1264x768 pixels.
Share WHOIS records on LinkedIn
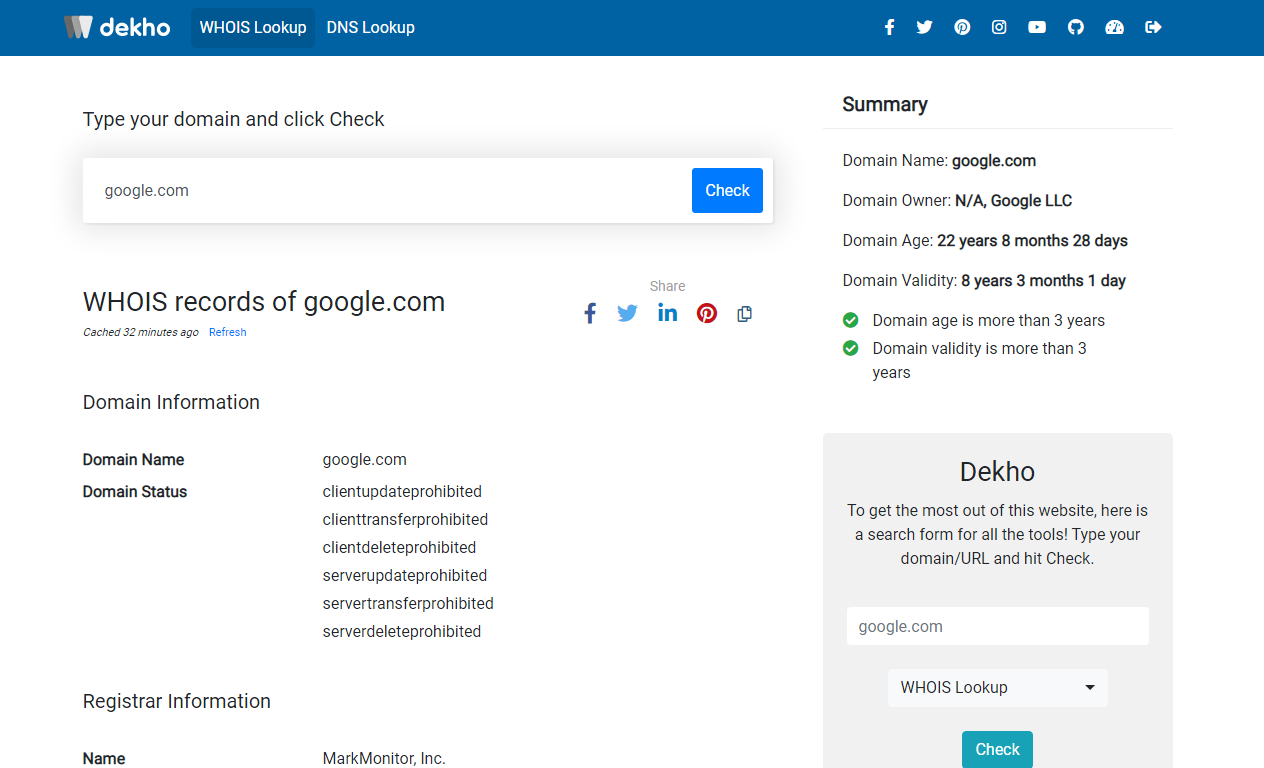(x=667, y=313)
